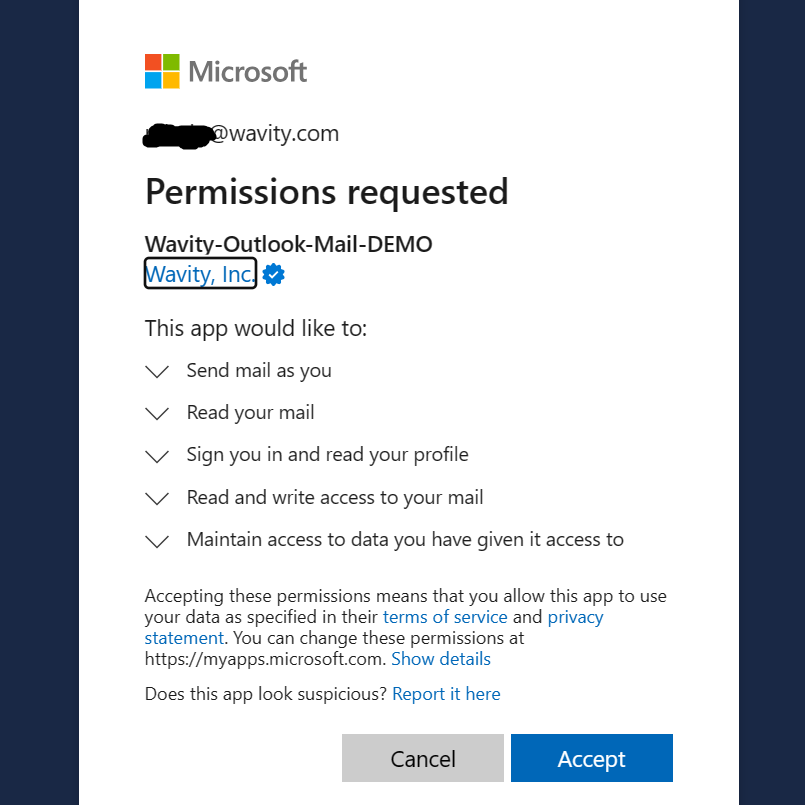Screen dimensions: 805x805
Task: Click the @wavity.com account email address
Action: pos(242,134)
